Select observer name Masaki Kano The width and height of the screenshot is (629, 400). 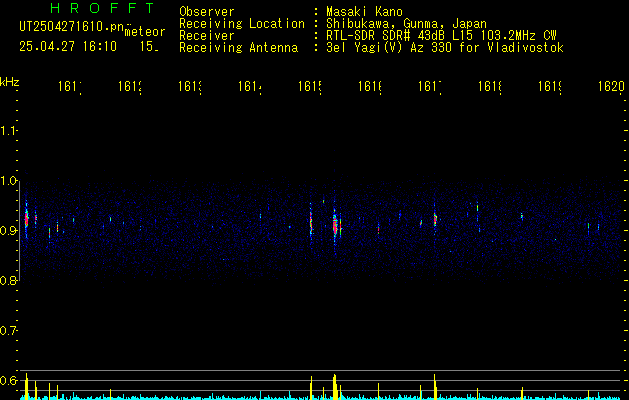(x=364, y=11)
